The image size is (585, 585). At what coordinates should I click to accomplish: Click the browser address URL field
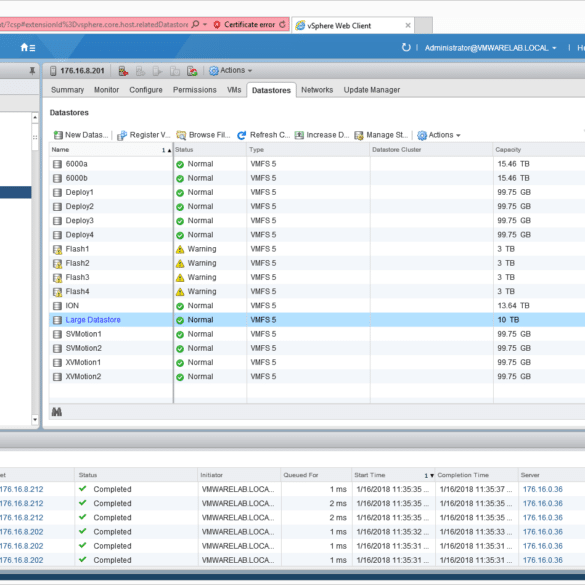pyautogui.click(x=94, y=25)
